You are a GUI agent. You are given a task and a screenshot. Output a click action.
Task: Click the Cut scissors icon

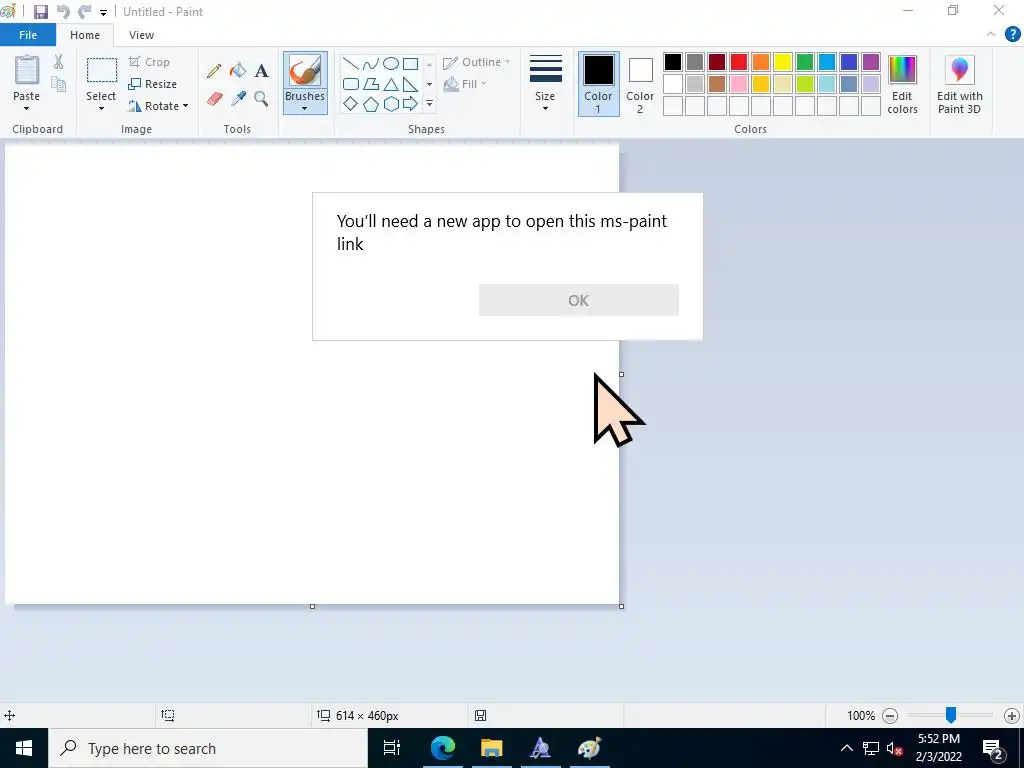pyautogui.click(x=59, y=62)
